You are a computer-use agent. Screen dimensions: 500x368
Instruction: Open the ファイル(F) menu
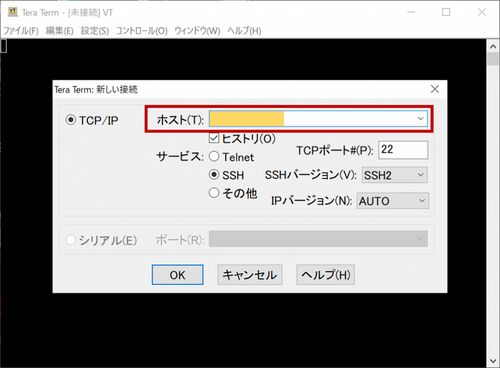21,31
